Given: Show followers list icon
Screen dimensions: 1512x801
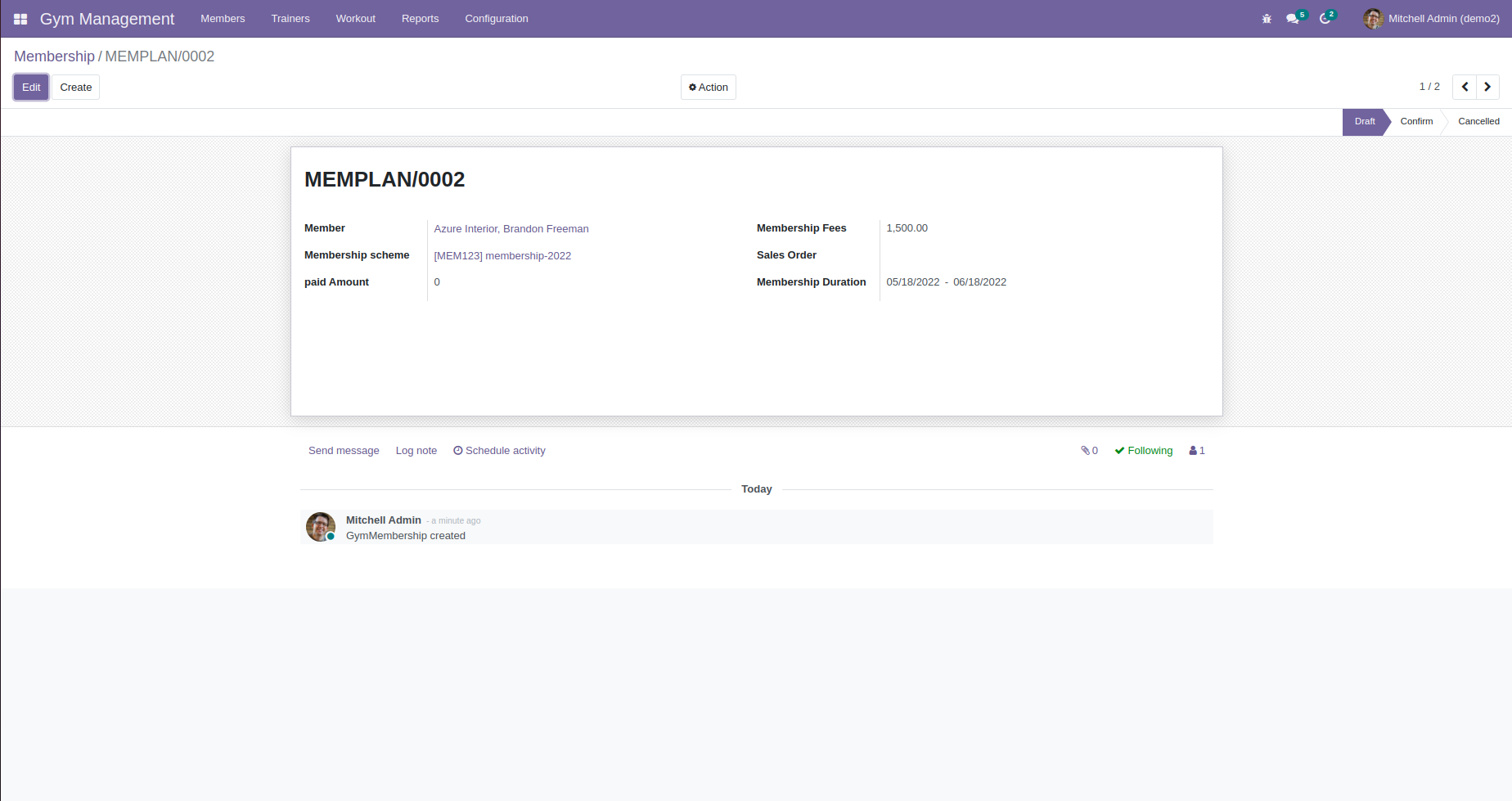Looking at the screenshot, I should click(x=1197, y=451).
